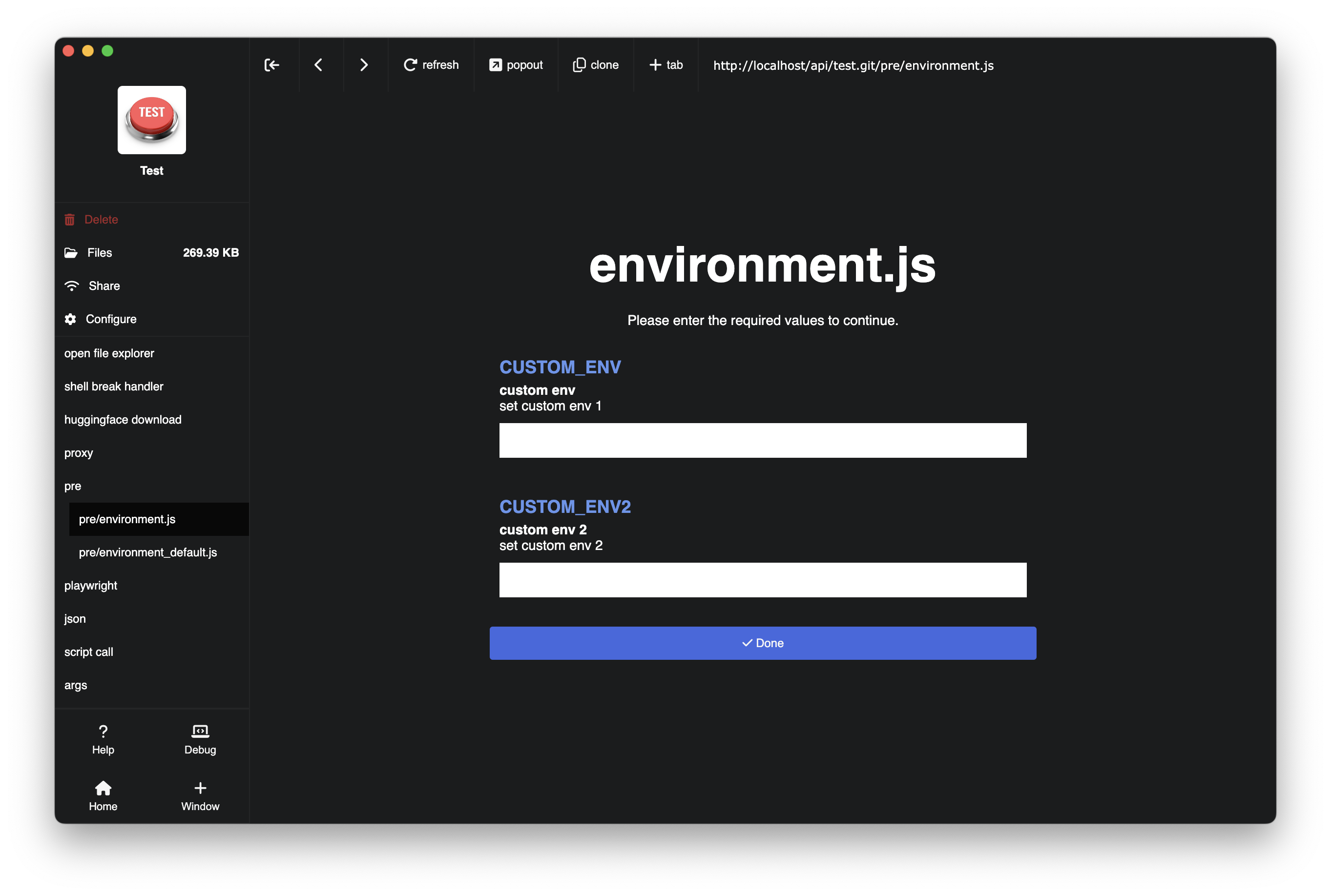
Task: Open a new tab with the plus icon
Action: (x=665, y=64)
